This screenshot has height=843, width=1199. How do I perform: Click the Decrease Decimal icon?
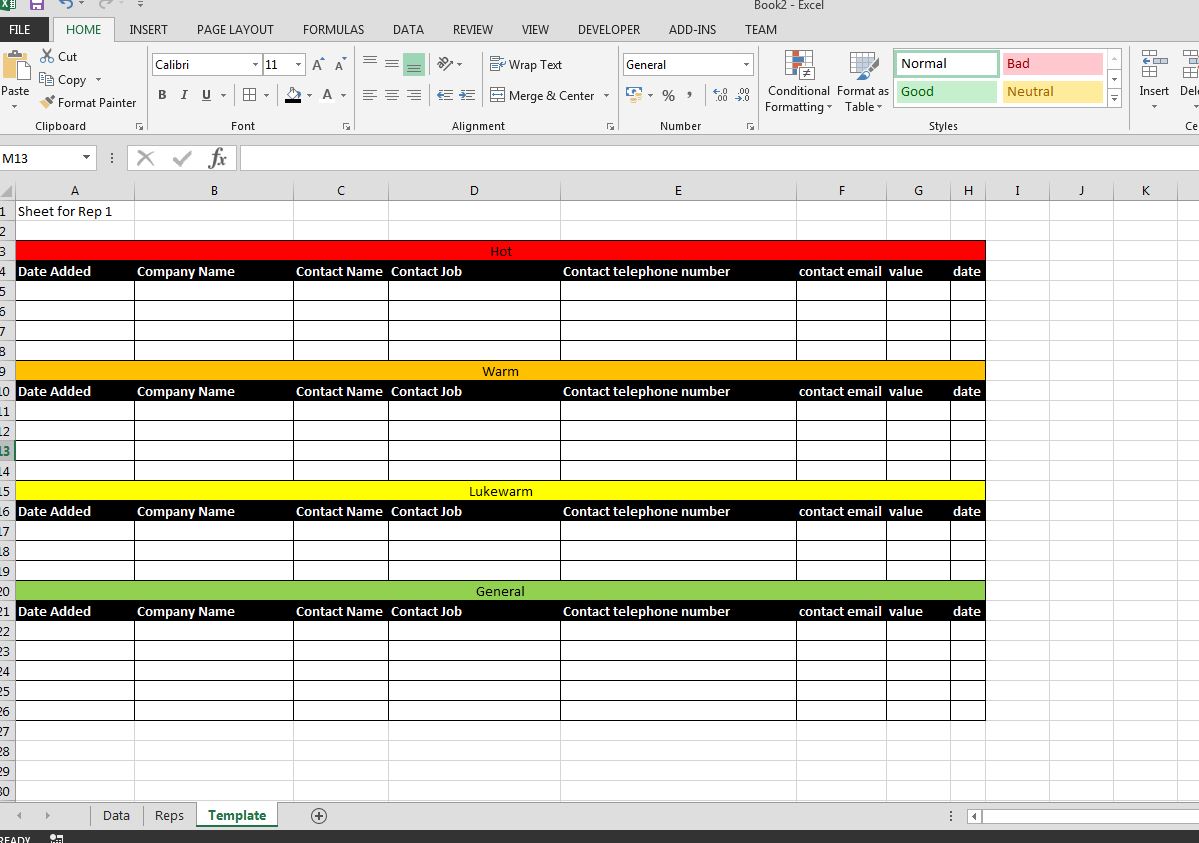[742, 95]
